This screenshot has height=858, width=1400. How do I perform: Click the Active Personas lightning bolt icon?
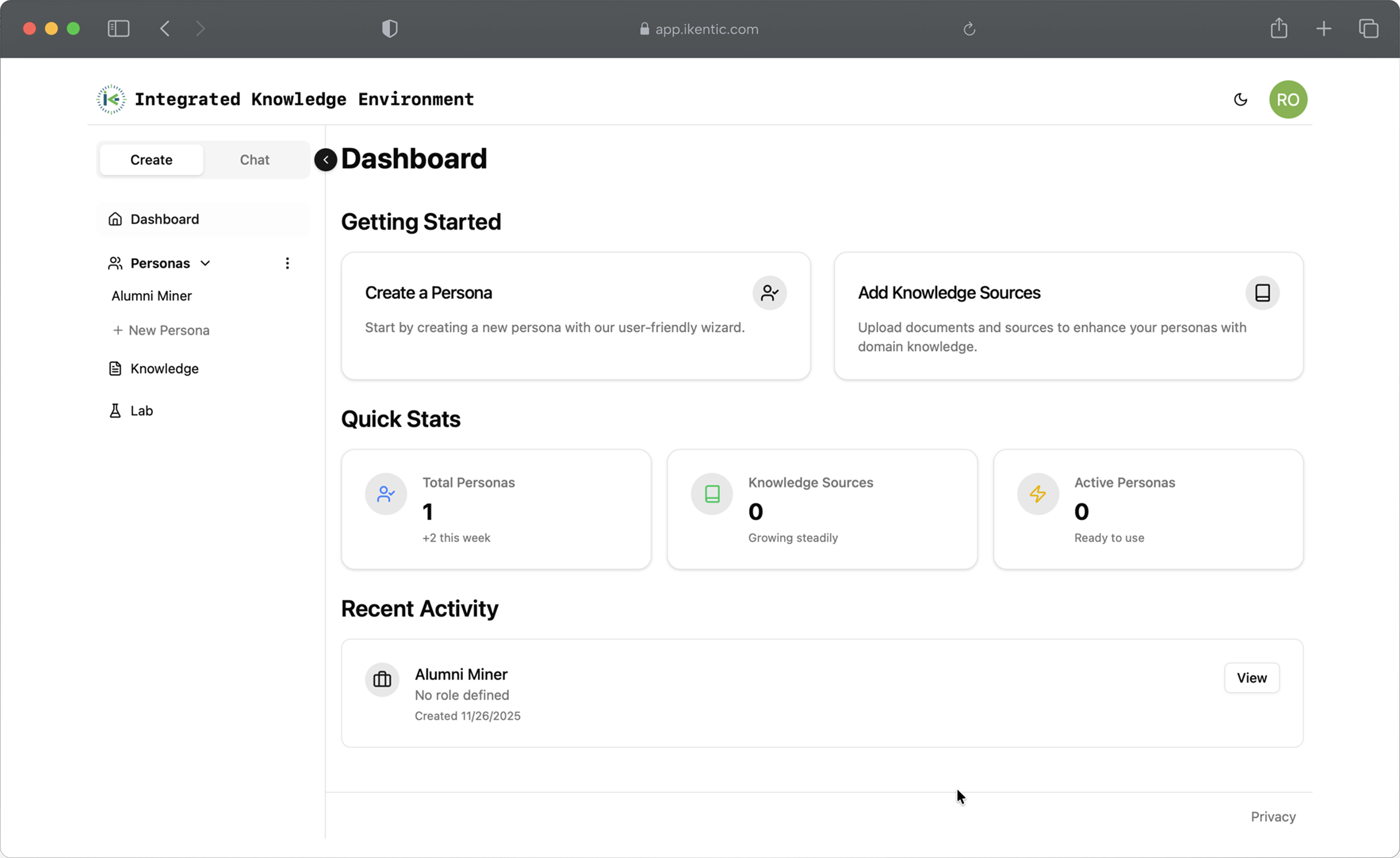[1038, 494]
